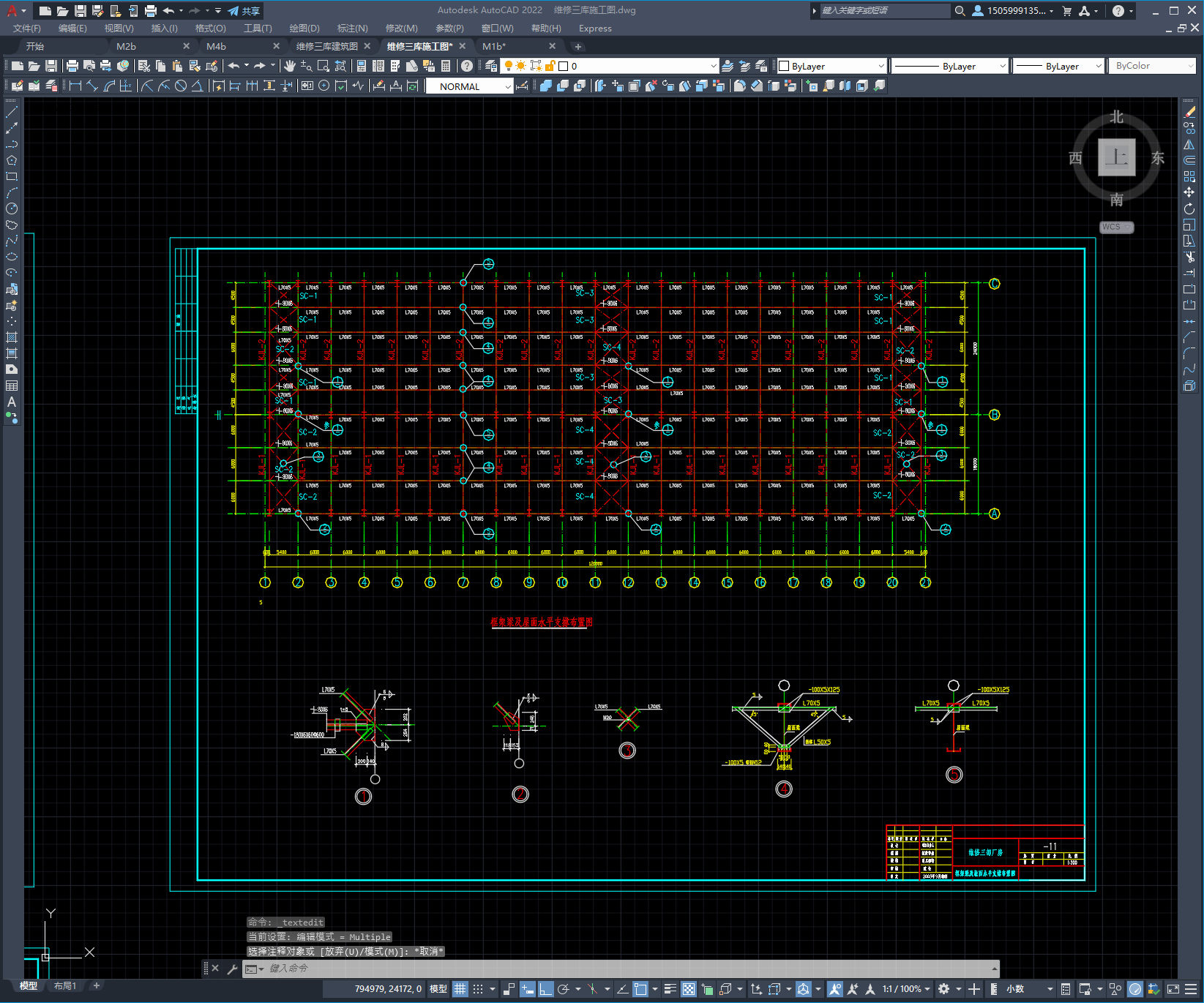Switch to the 维修三库建筑图 drawing tab
Viewport: 1204px width, 1003px height.
point(327,46)
